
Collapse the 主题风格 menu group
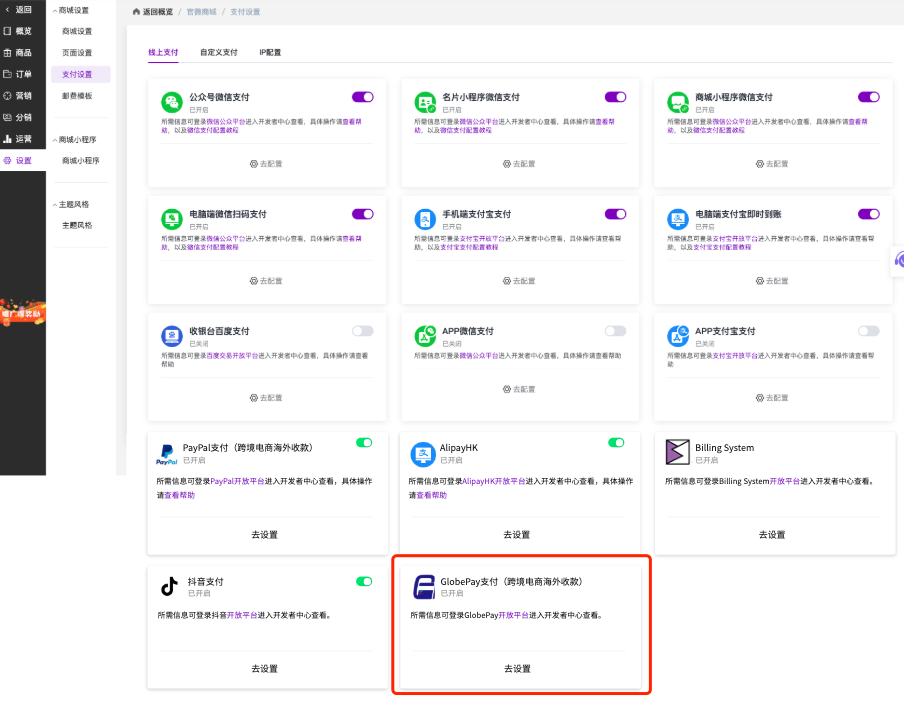(x=71, y=204)
